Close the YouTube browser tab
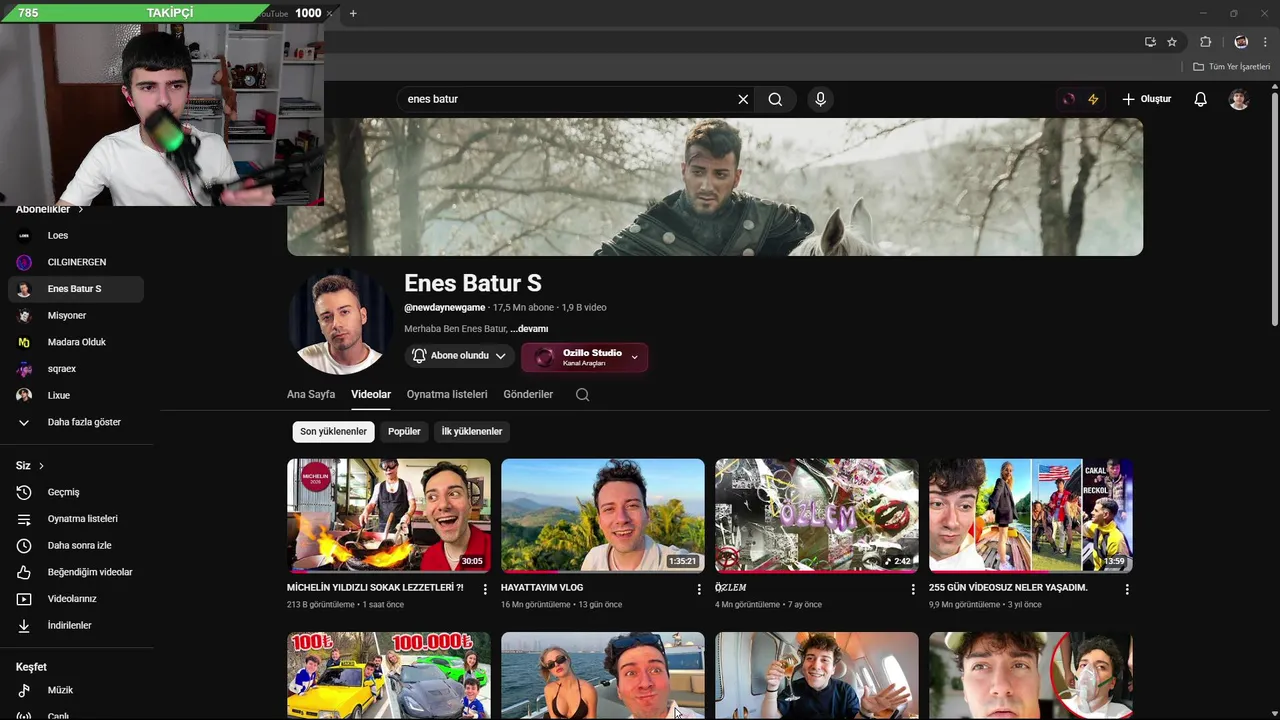 [x=330, y=13]
